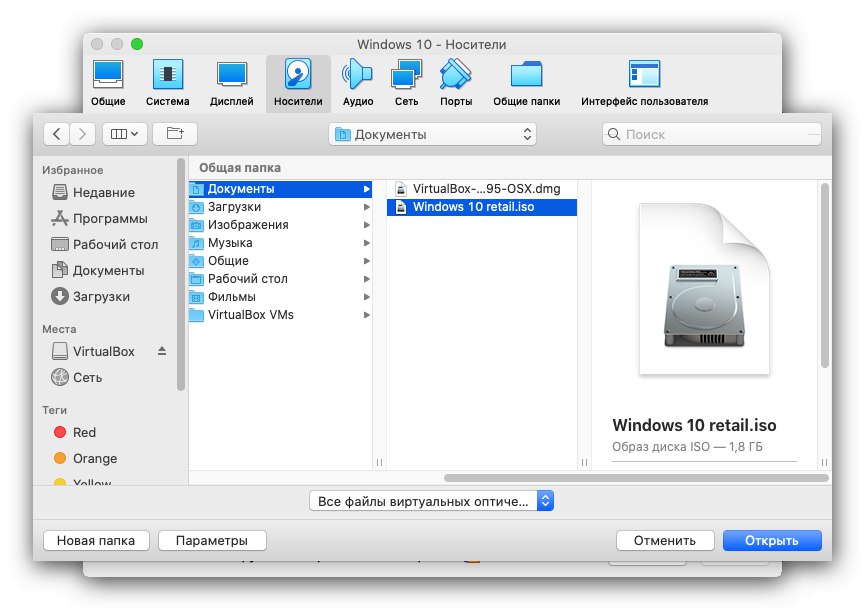Select the Рабочий стол folder in the column
Image resolution: width=865 pixels, height=610 pixels.
[280, 279]
